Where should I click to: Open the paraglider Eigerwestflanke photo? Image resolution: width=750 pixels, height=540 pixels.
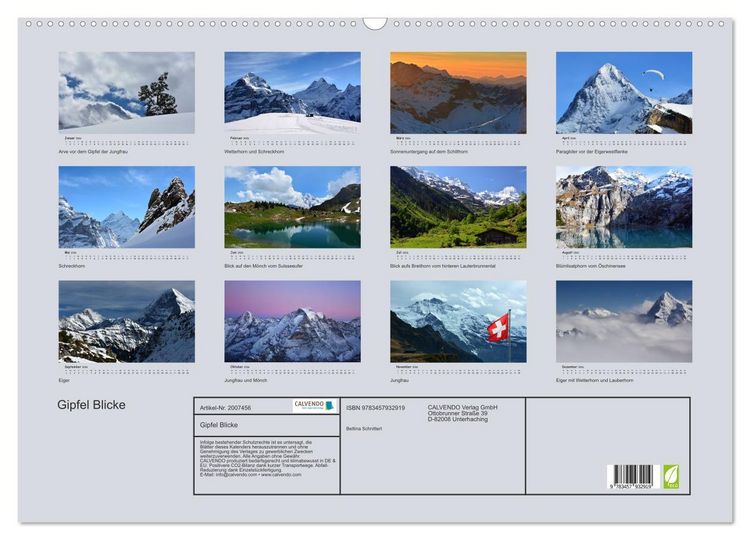pyautogui.click(x=624, y=93)
